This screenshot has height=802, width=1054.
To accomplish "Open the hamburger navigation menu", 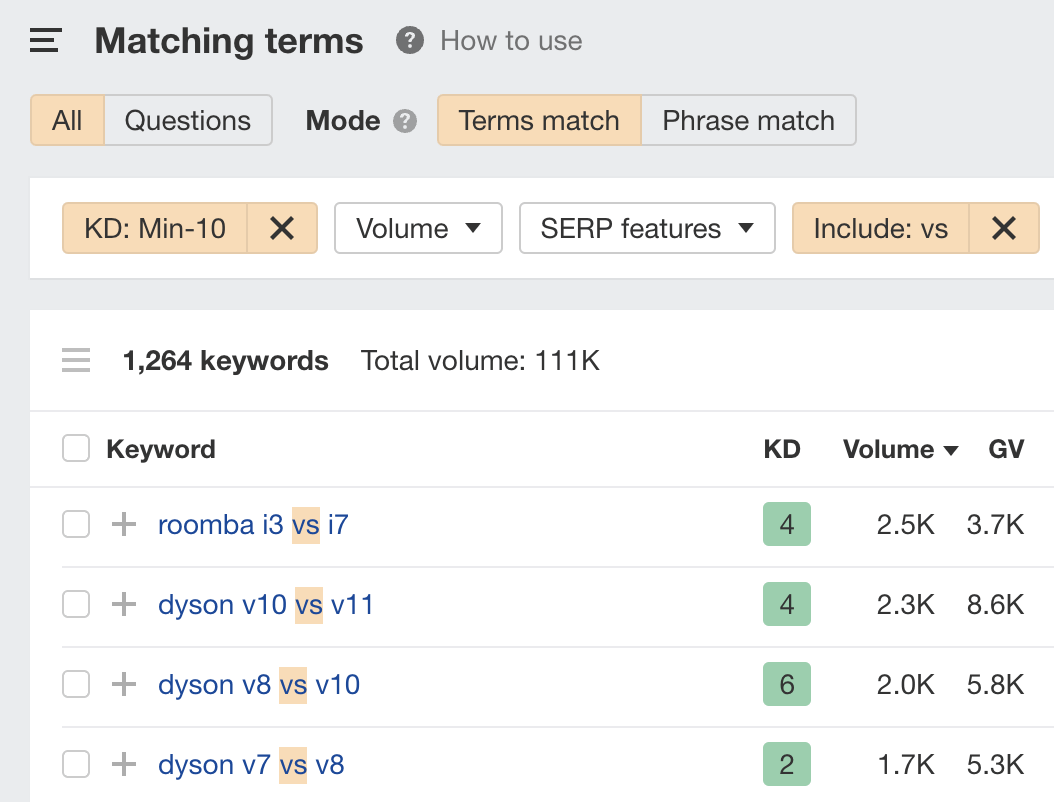I will pos(44,40).
